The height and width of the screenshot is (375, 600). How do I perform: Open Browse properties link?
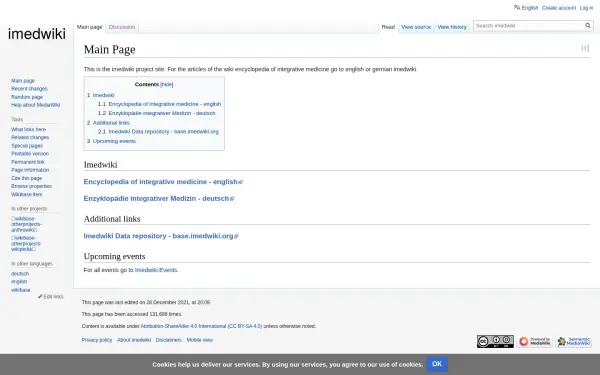[31, 186]
